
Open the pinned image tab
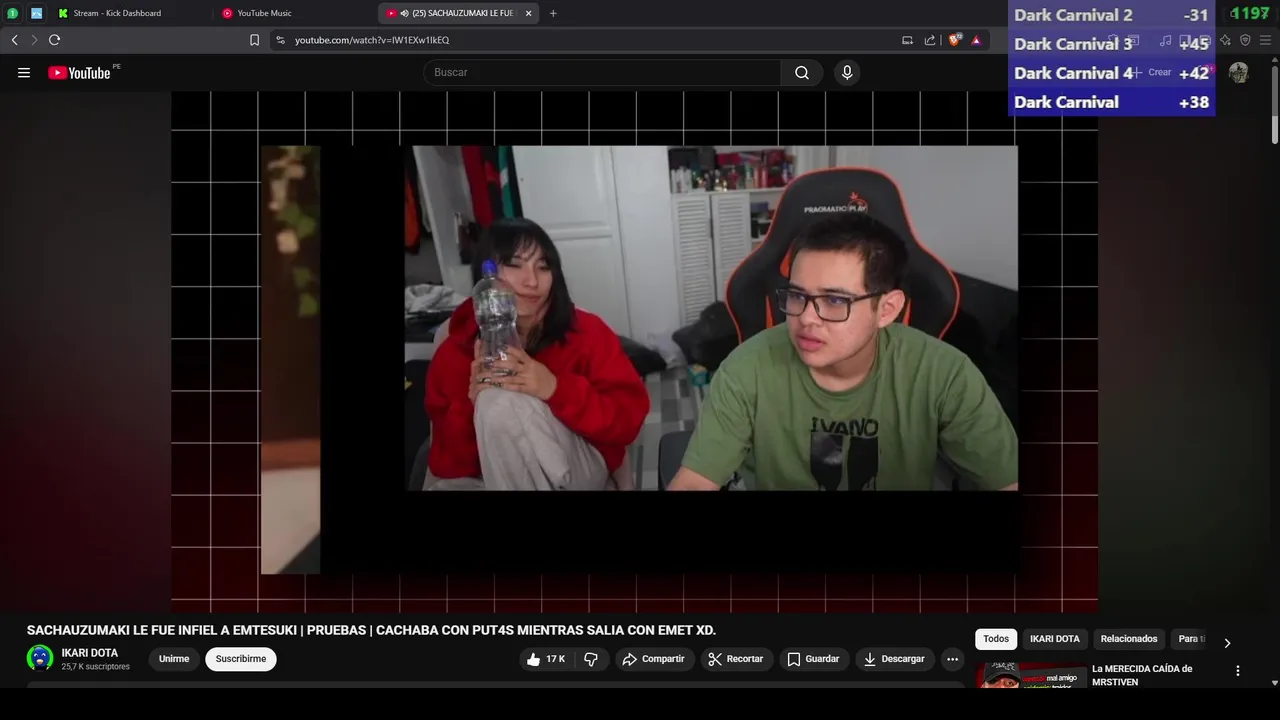pos(37,13)
